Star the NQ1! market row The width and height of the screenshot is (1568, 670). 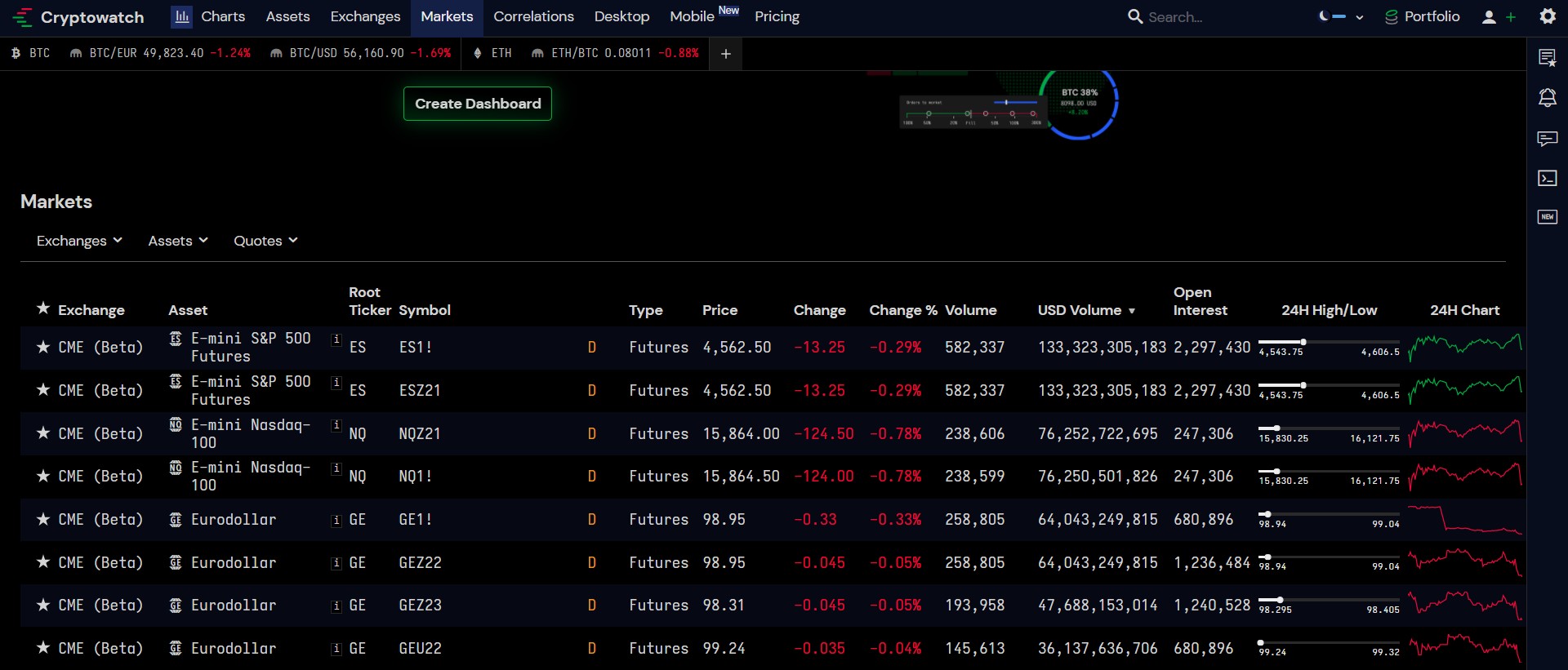tap(43, 476)
